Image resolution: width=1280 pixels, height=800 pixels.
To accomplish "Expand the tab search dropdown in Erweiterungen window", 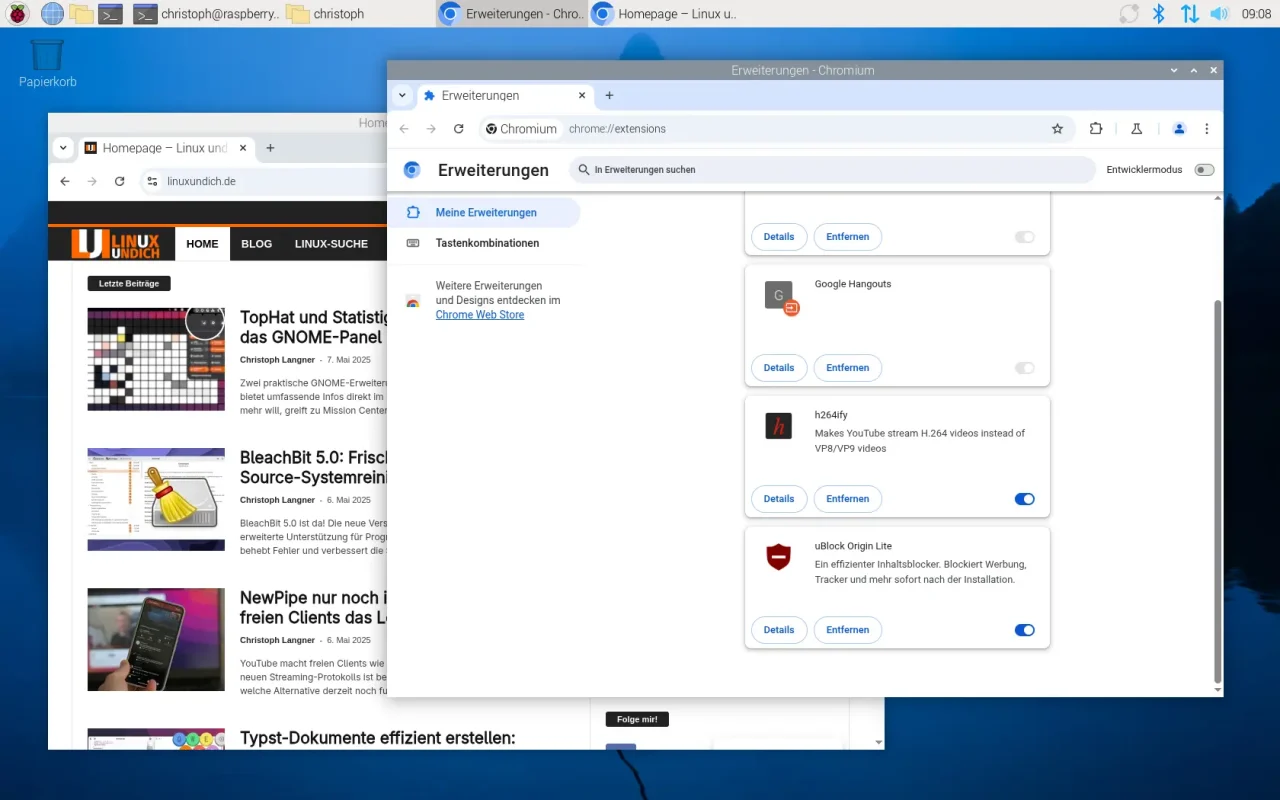I will pos(402,96).
